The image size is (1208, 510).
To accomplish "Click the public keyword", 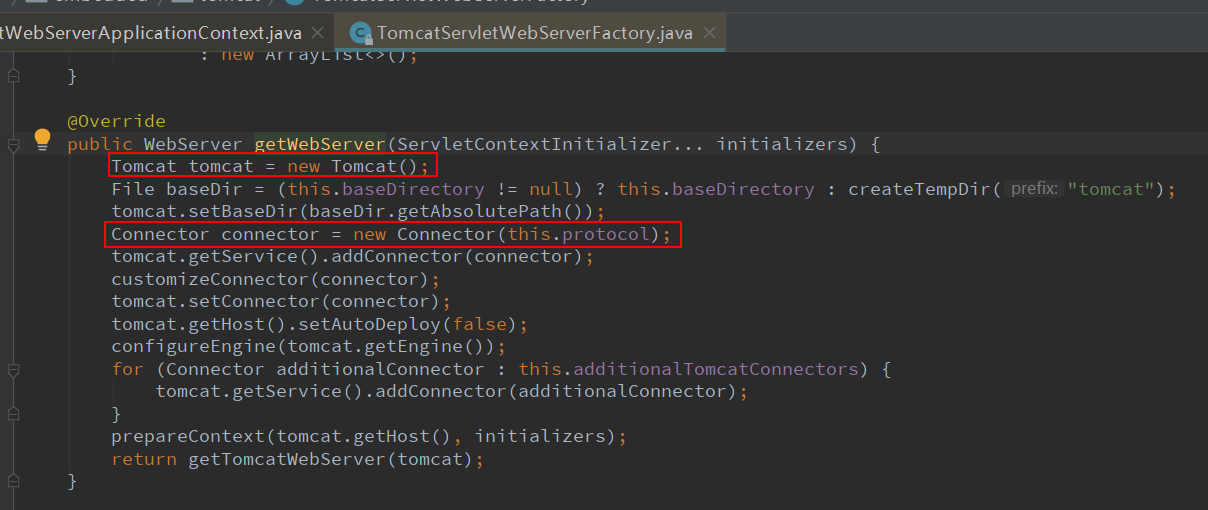I will [x=100, y=144].
